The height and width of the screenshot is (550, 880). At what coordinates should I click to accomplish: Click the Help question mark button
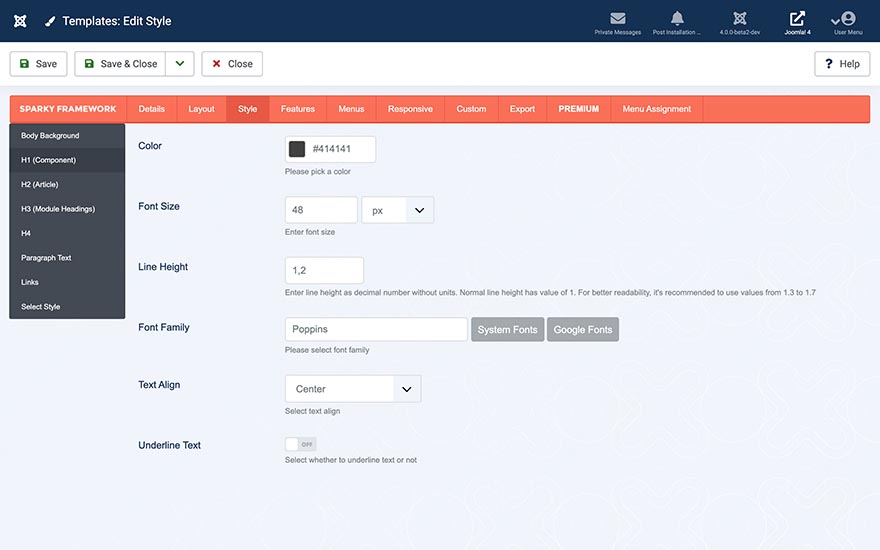tap(841, 64)
